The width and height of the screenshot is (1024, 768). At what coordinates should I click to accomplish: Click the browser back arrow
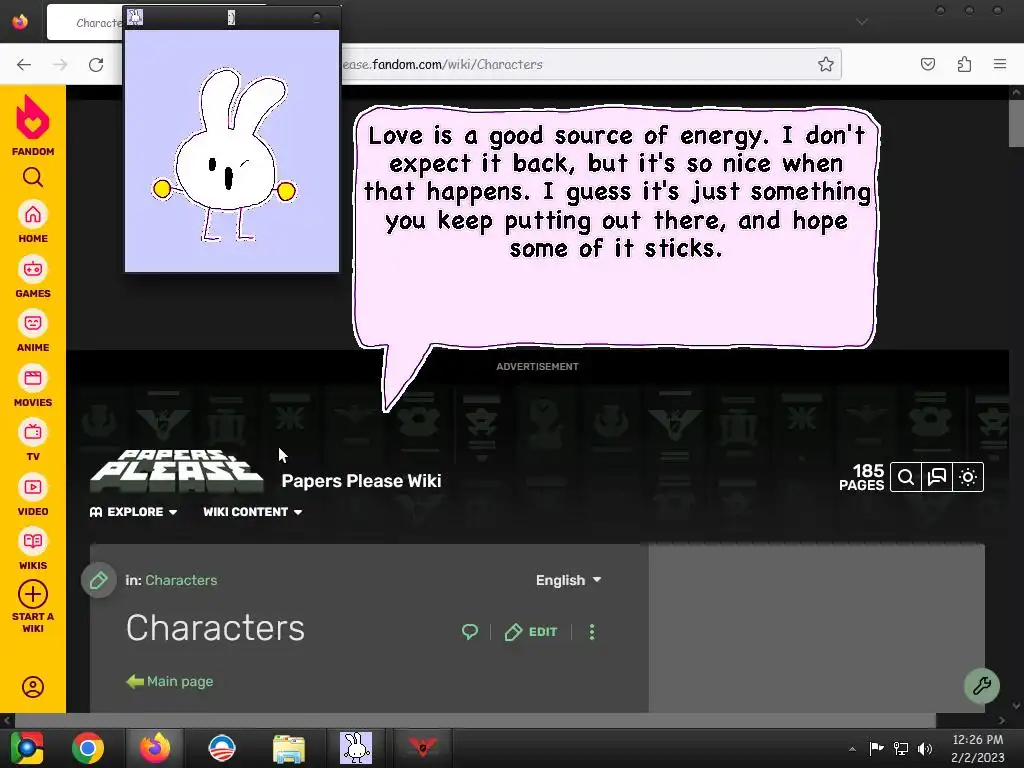point(24,65)
